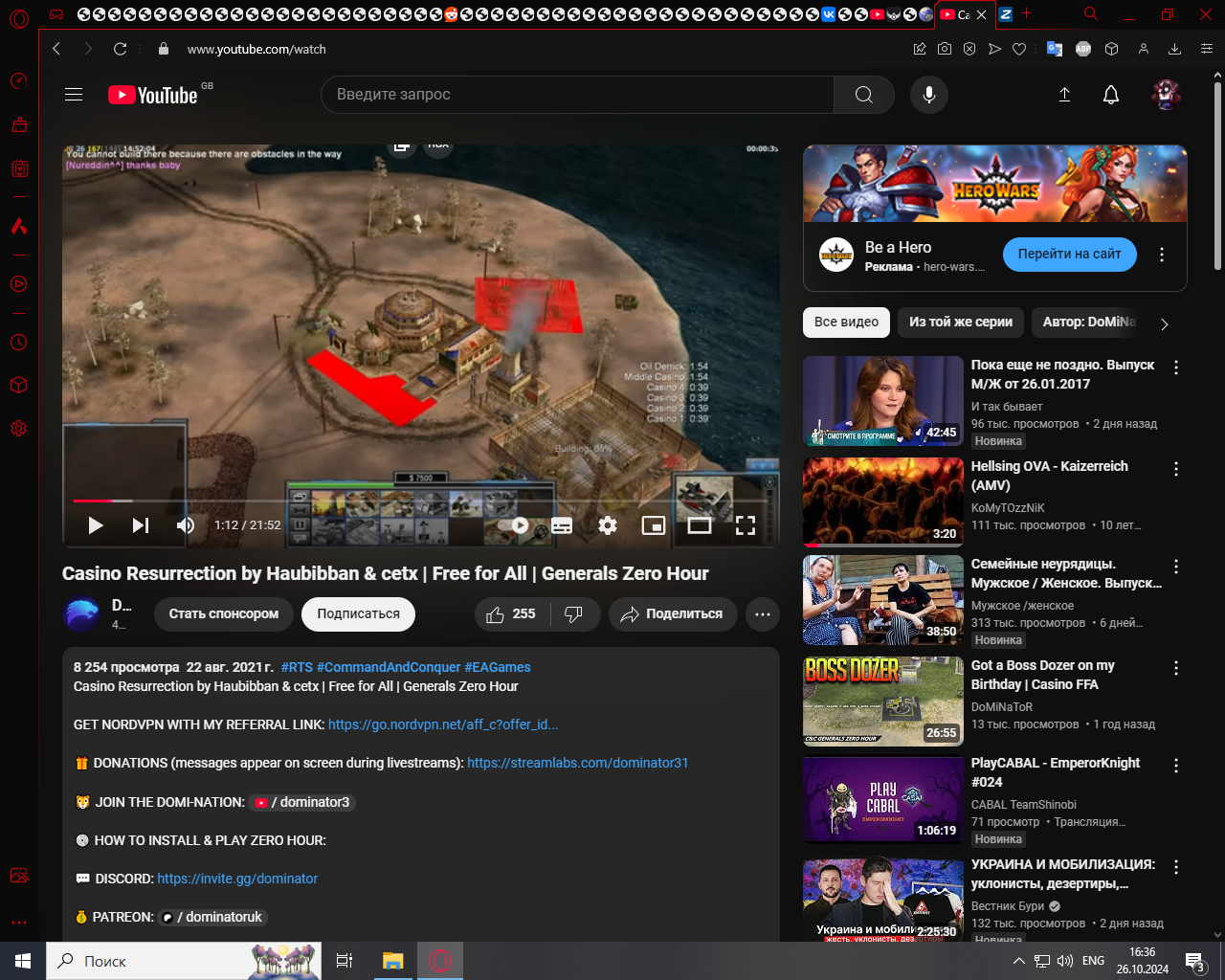Toggle autoplay switch in video player
The height and width of the screenshot is (980, 1225).
[516, 525]
